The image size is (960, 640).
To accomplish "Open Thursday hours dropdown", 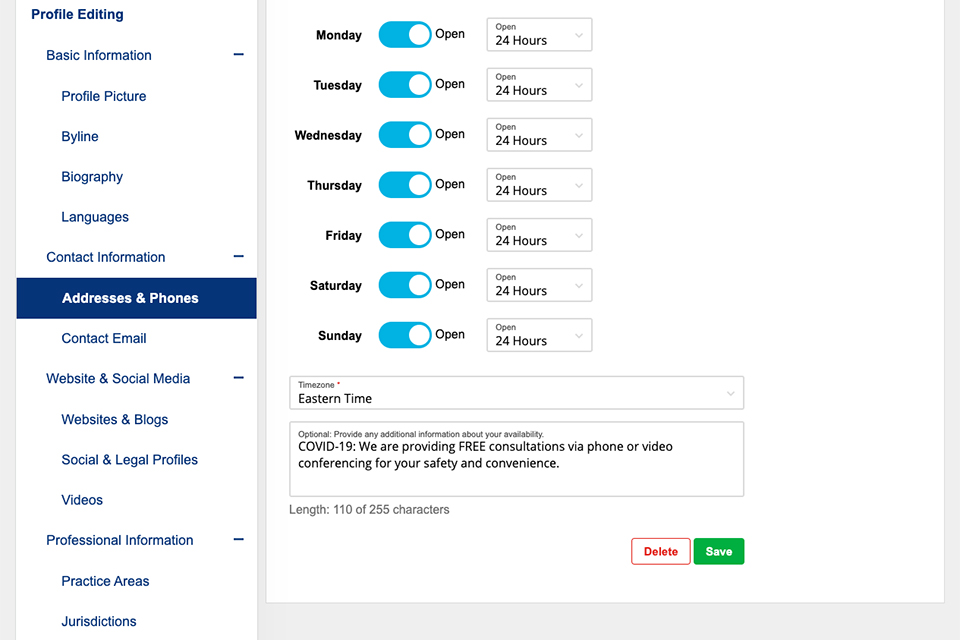I will coord(539,185).
